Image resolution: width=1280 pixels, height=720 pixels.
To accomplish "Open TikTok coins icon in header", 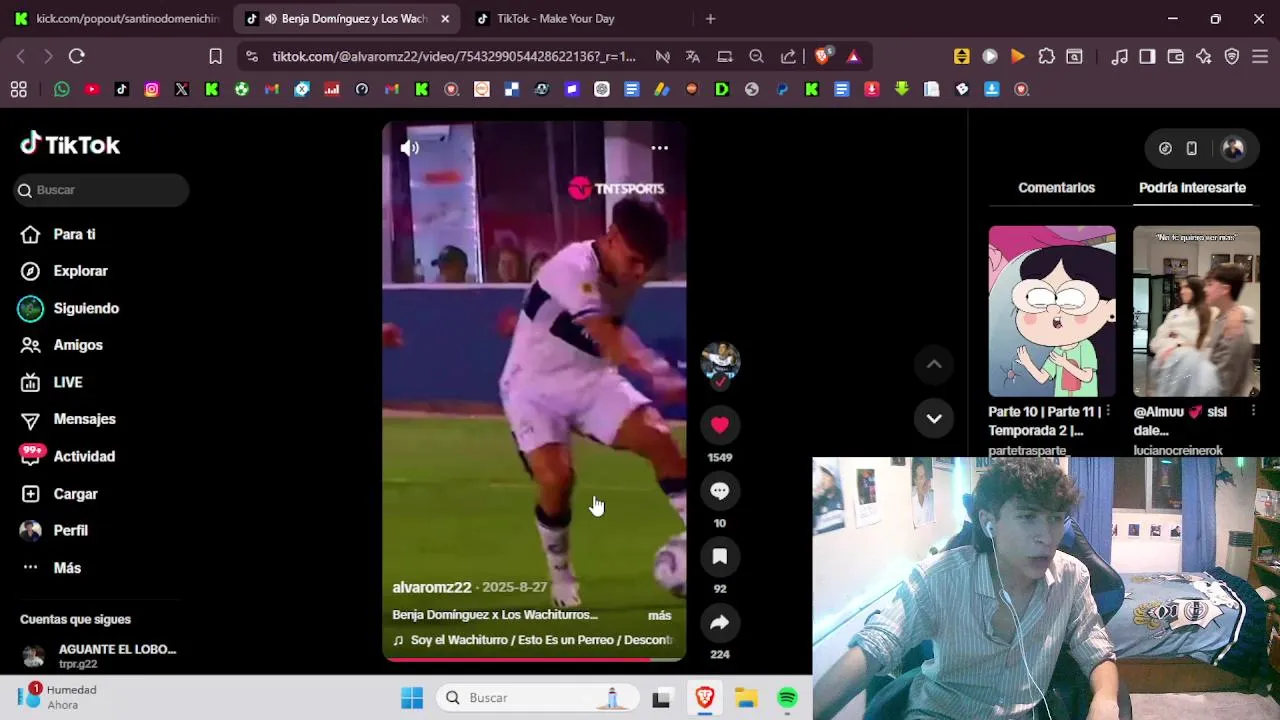I will click(1165, 148).
